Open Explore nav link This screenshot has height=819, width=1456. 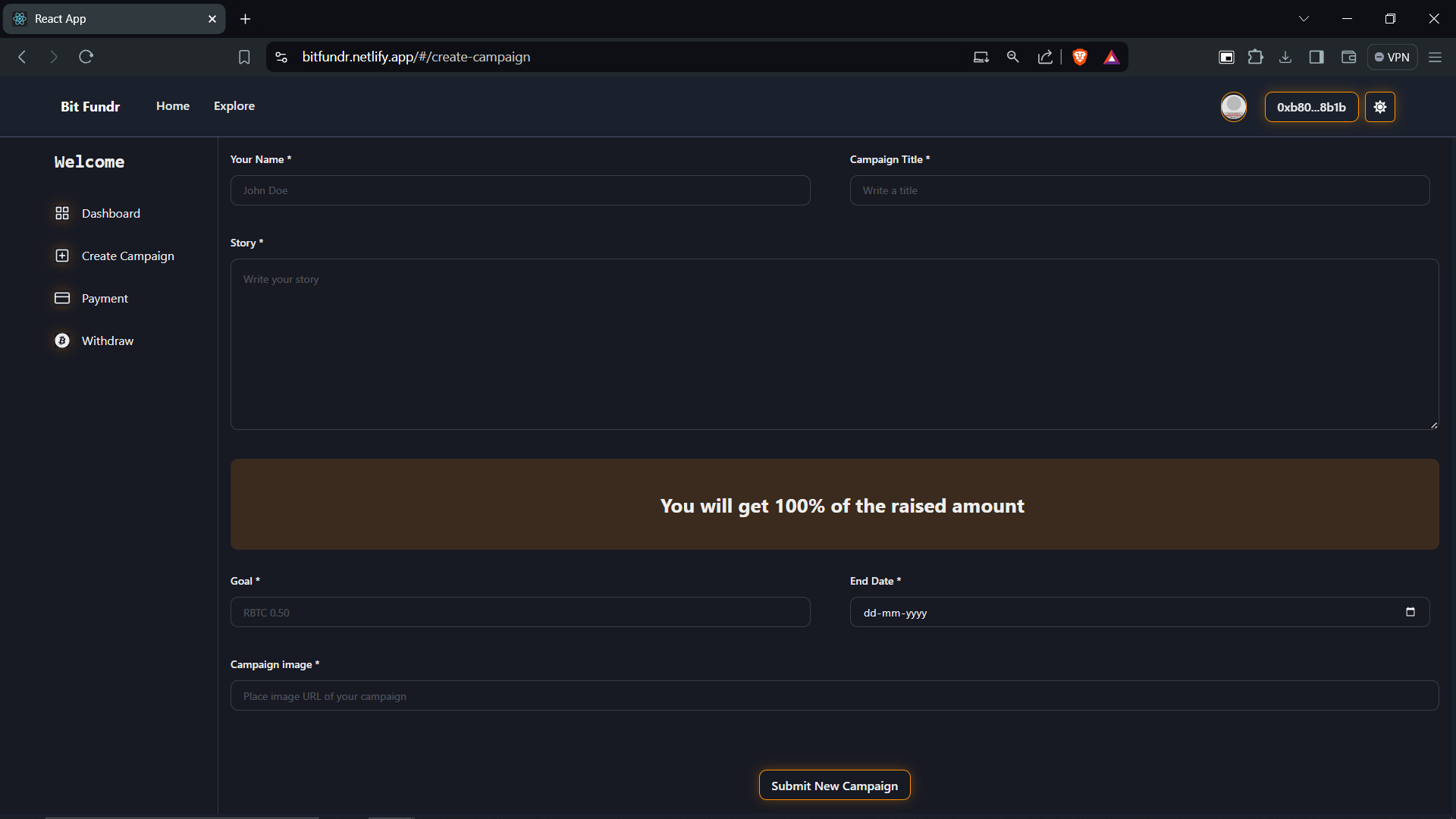coord(234,106)
